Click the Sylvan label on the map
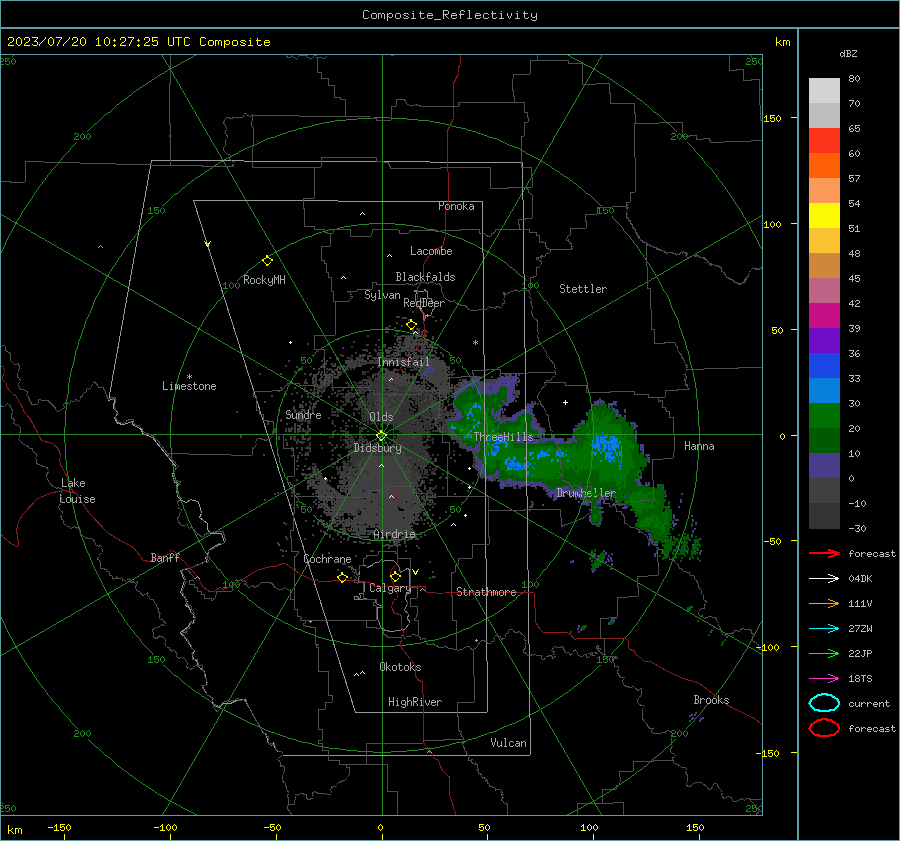This screenshot has height=841, width=900. (x=382, y=295)
